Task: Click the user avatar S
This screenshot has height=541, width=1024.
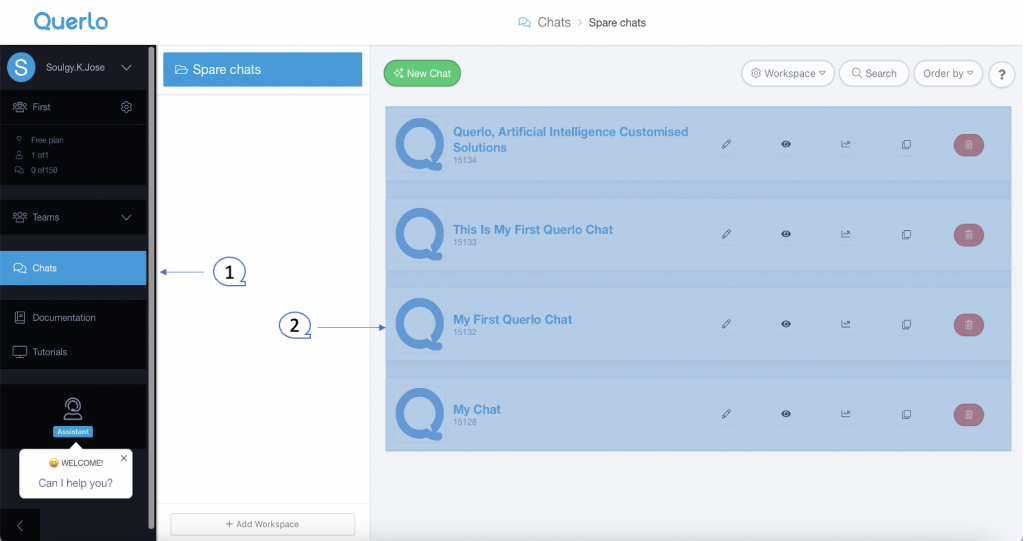Action: coord(21,67)
